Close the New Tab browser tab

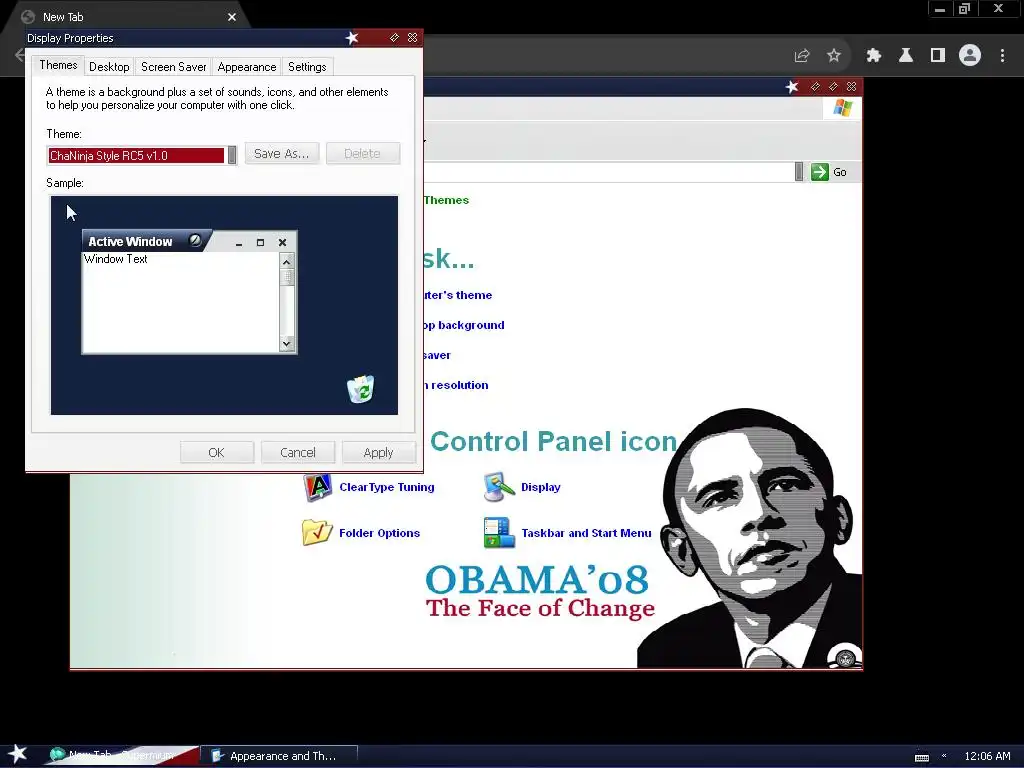point(232,17)
